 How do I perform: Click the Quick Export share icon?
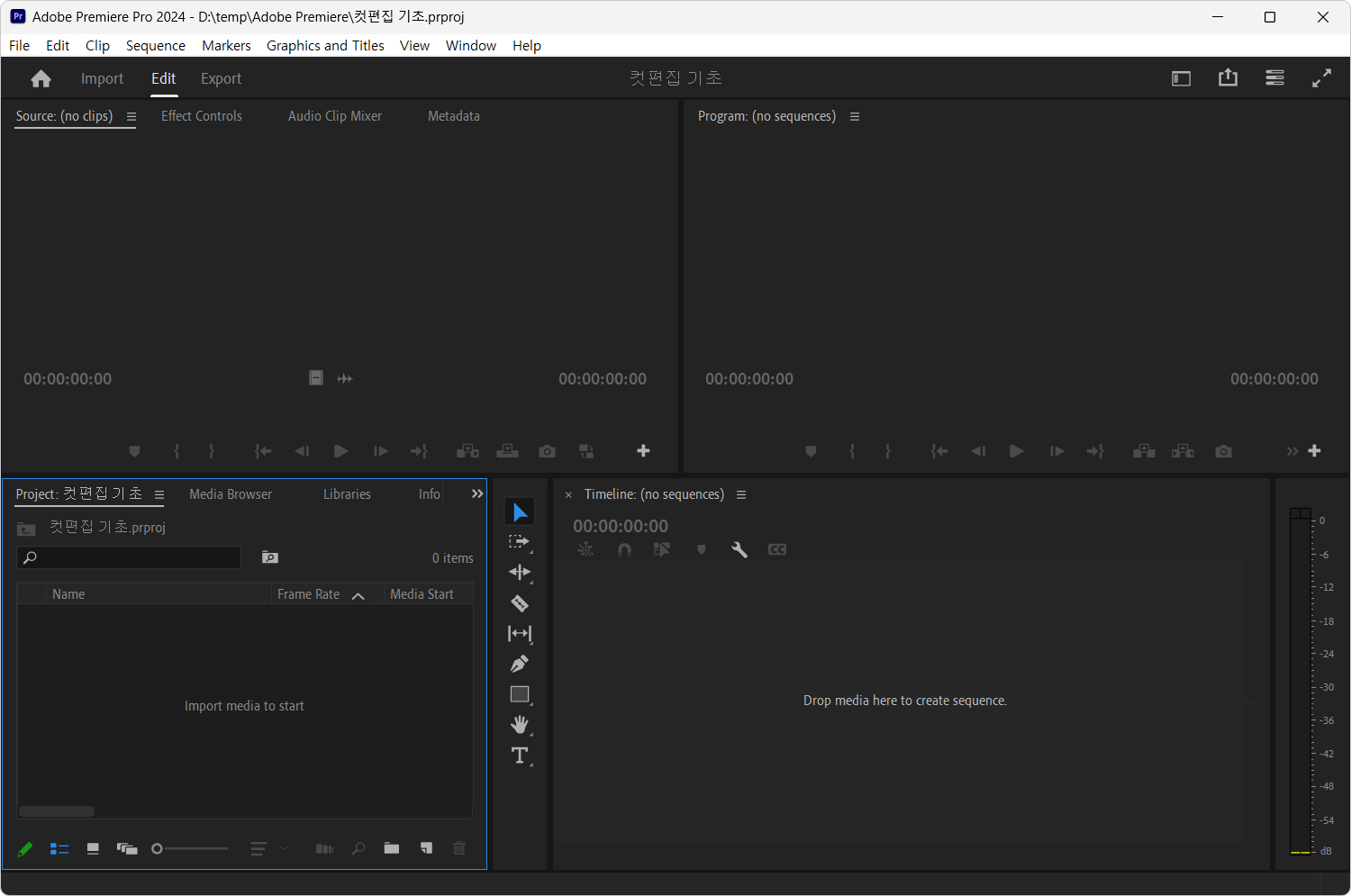[1228, 77]
